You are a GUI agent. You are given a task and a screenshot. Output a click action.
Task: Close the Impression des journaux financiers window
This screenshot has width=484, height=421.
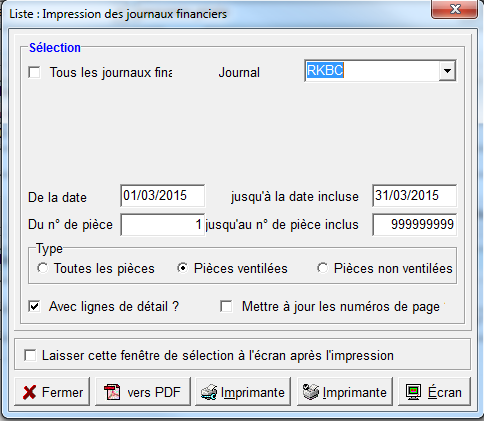click(x=455, y=9)
